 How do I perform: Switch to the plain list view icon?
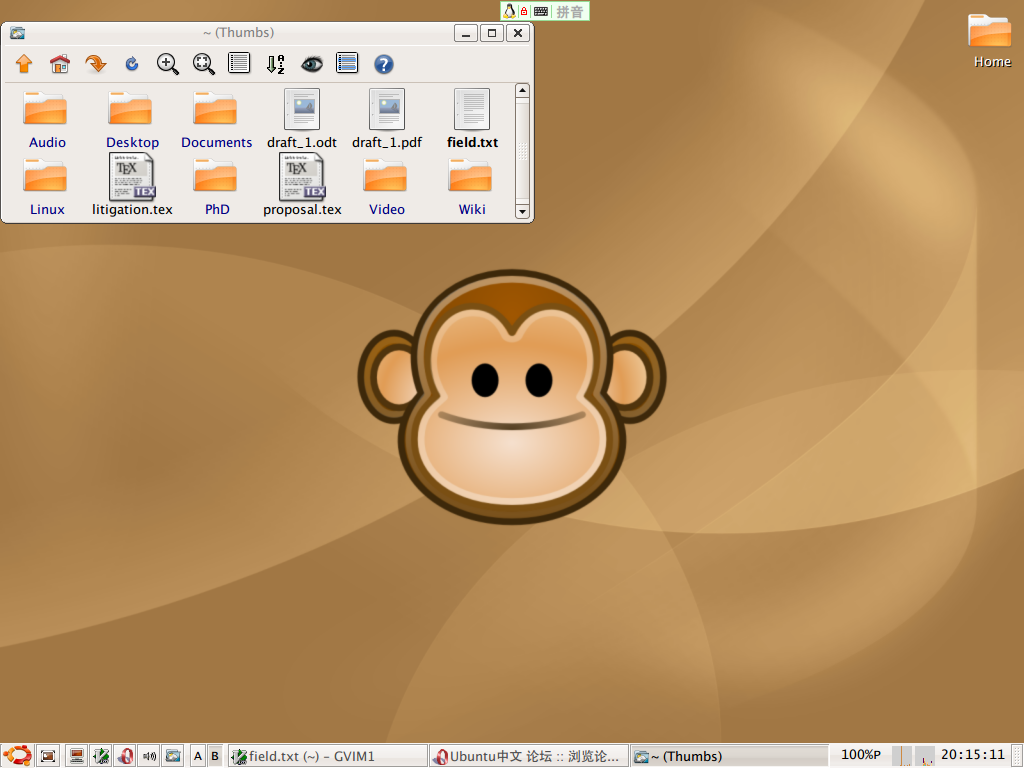point(239,63)
